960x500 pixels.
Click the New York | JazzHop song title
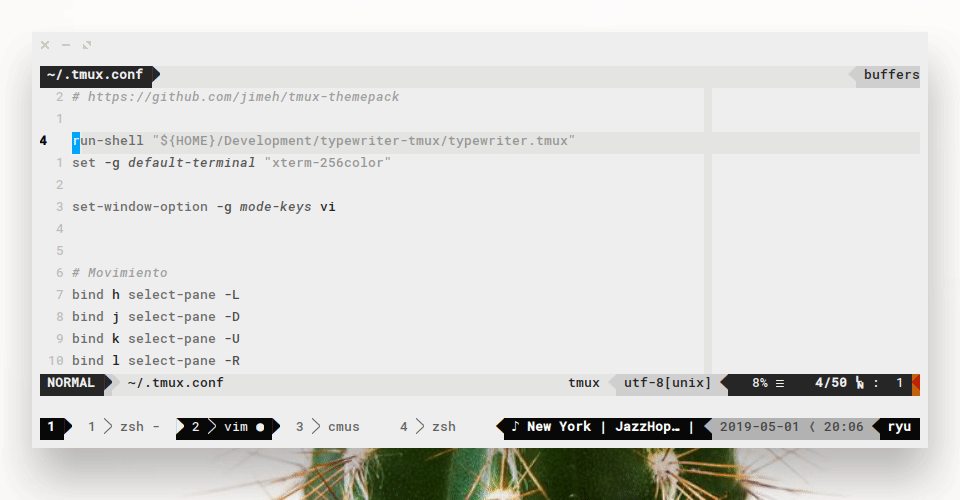pos(603,427)
